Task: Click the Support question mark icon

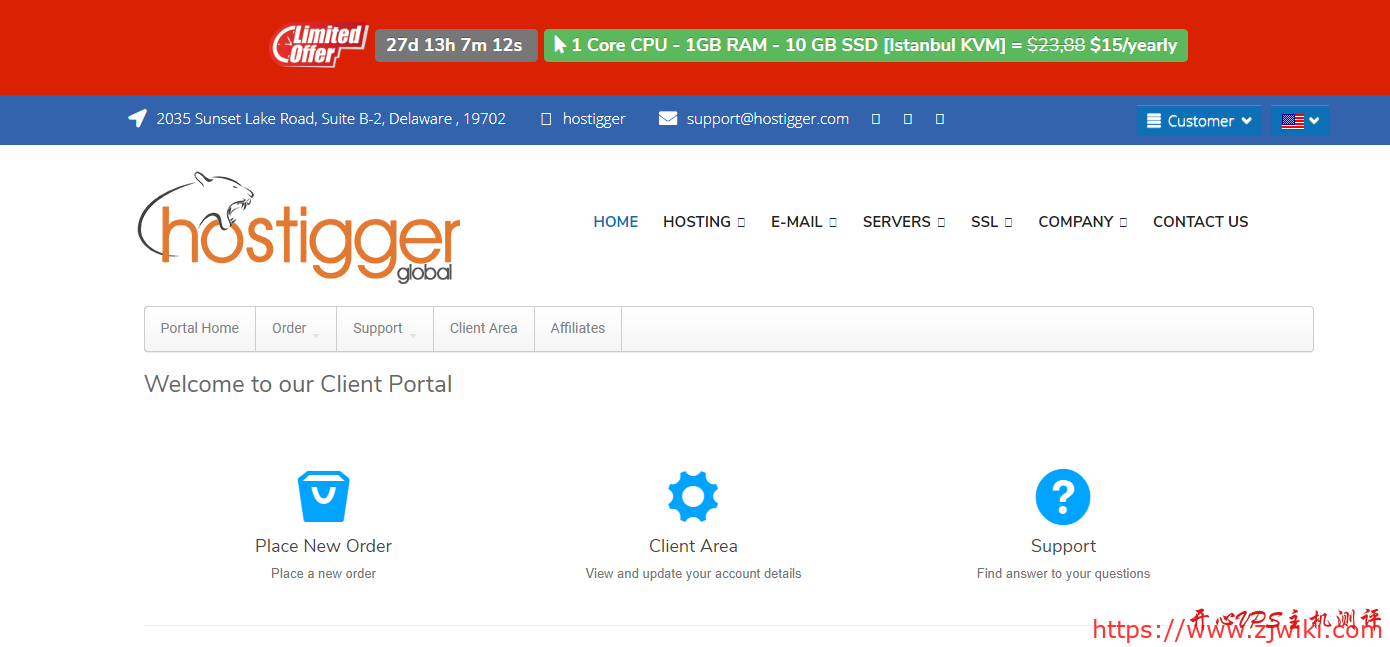Action: click(x=1062, y=495)
